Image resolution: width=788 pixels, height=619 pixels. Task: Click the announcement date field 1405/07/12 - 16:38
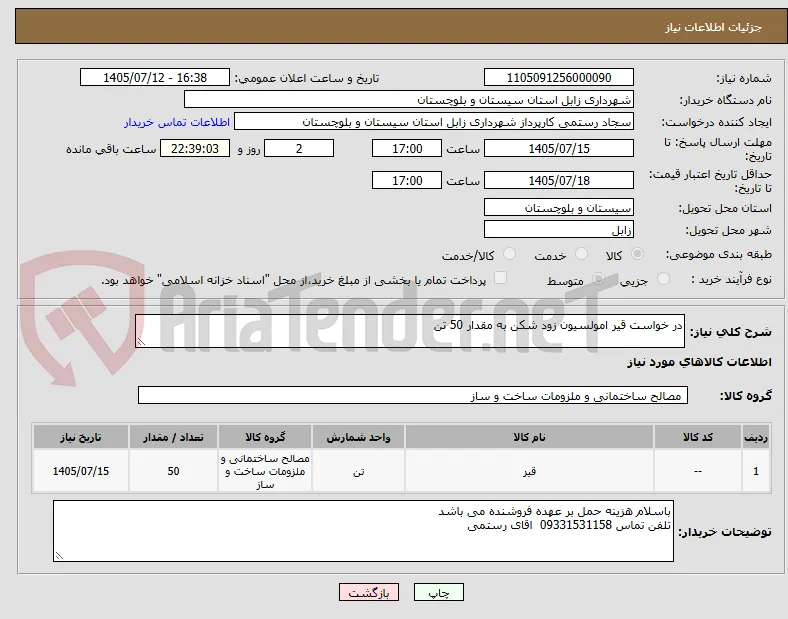click(x=155, y=77)
